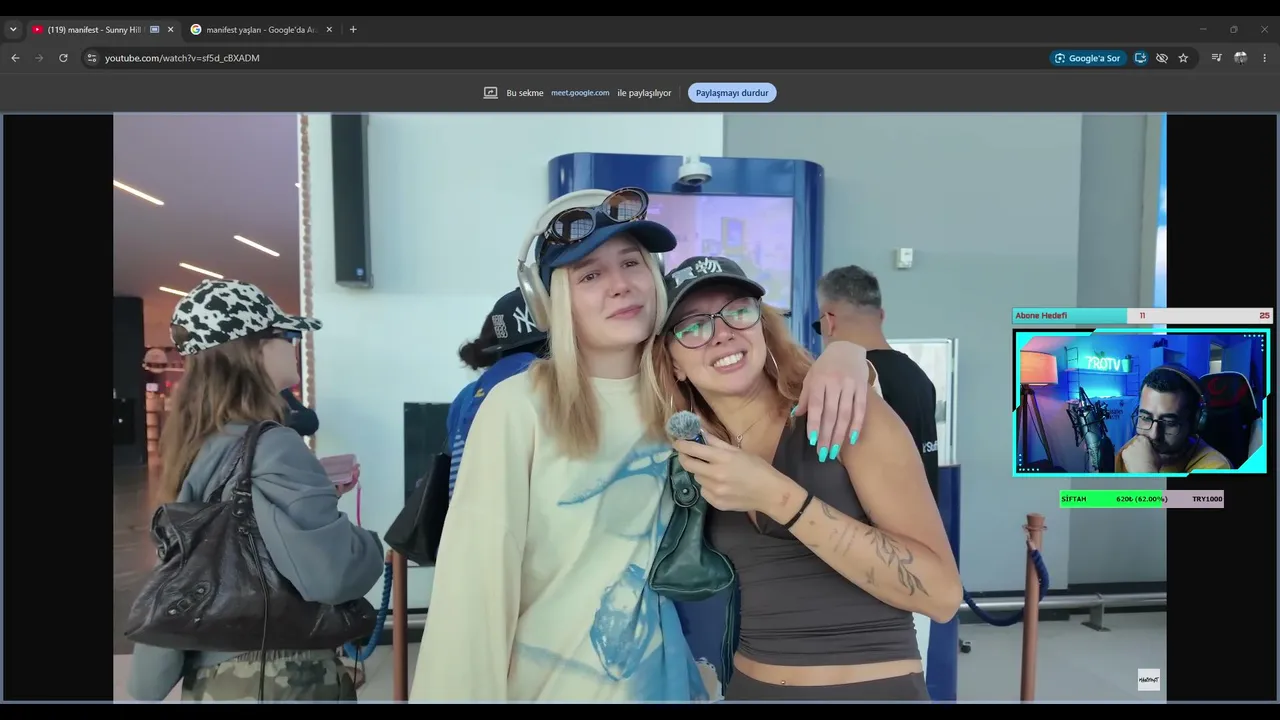Click the "TRY1000" goal text
This screenshot has height=720, width=1280.
click(x=1207, y=499)
